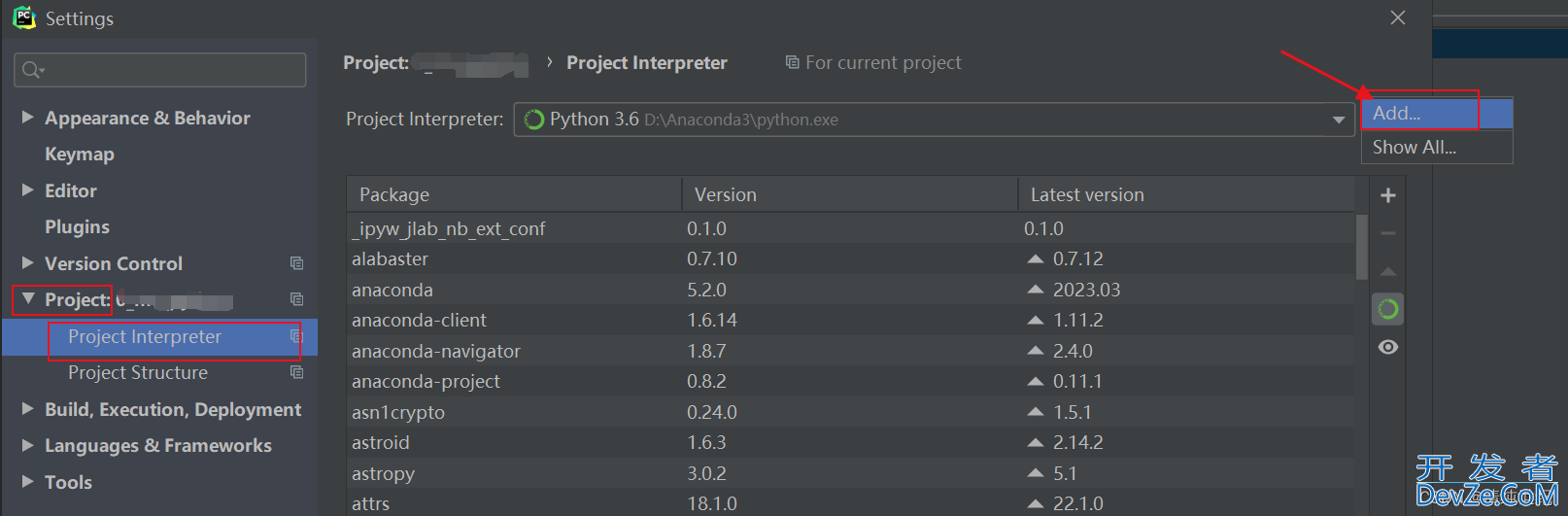The image size is (1568, 516).
Task: Select the astropy package row
Action: click(850, 473)
